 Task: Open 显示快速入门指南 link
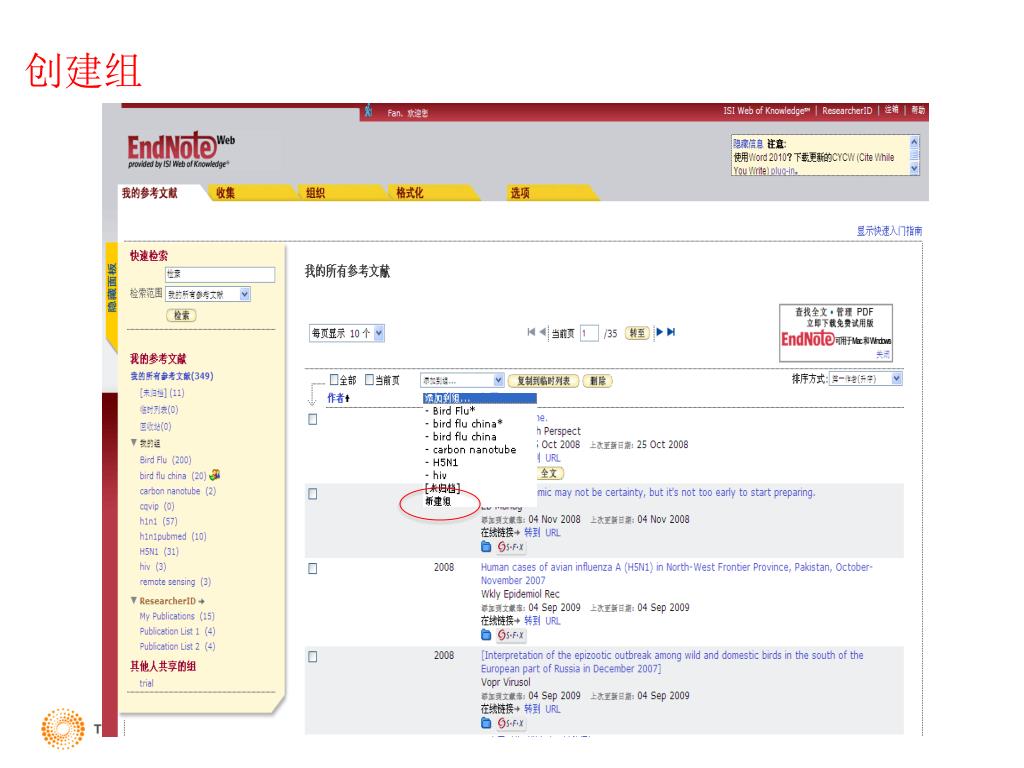[889, 231]
